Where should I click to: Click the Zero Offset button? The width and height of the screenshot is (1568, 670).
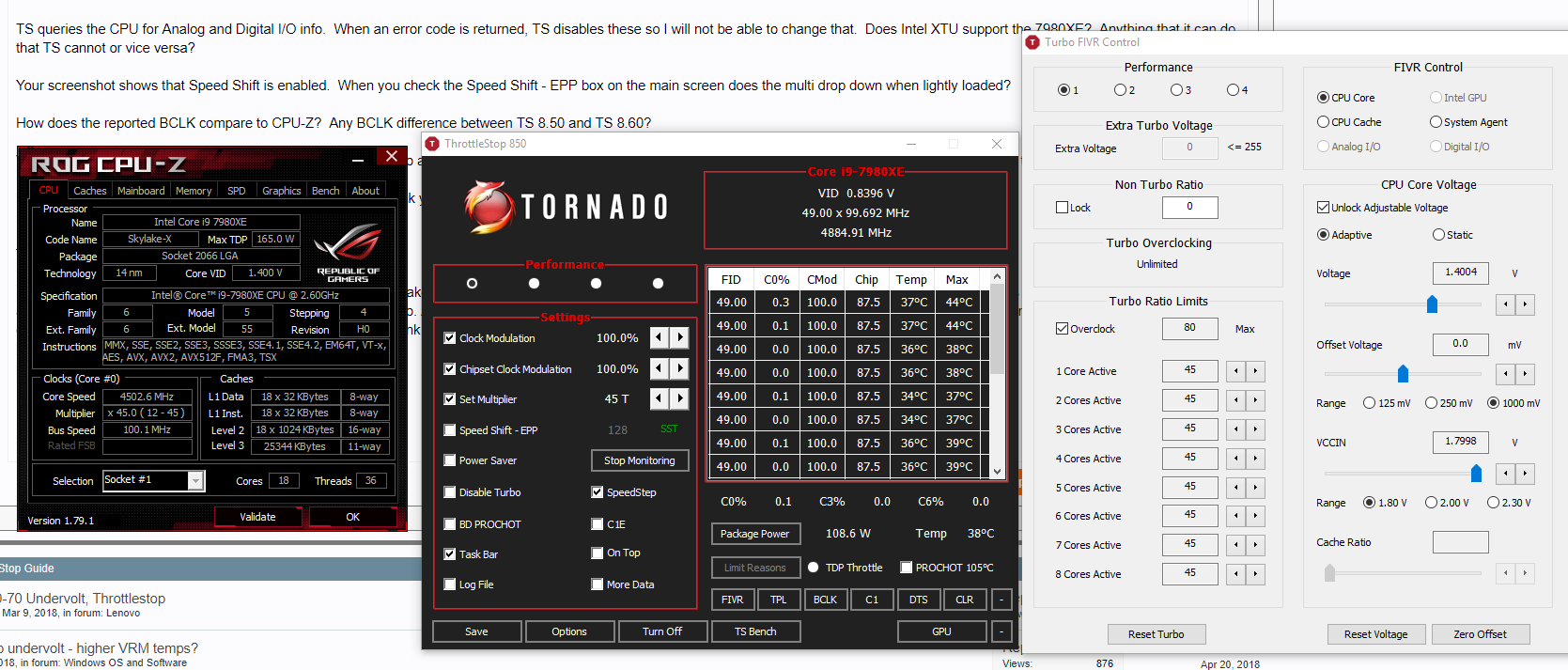tap(1481, 634)
